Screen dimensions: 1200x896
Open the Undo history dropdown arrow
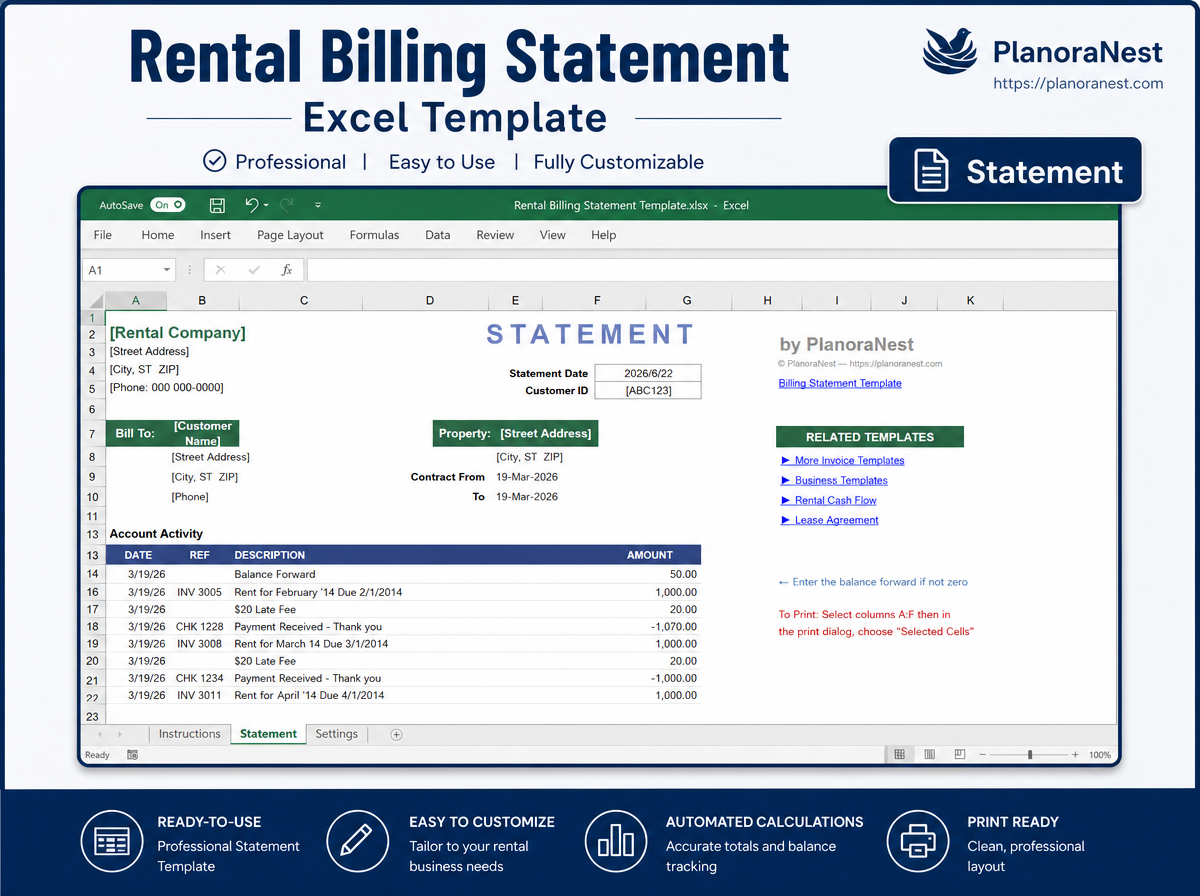pos(266,206)
